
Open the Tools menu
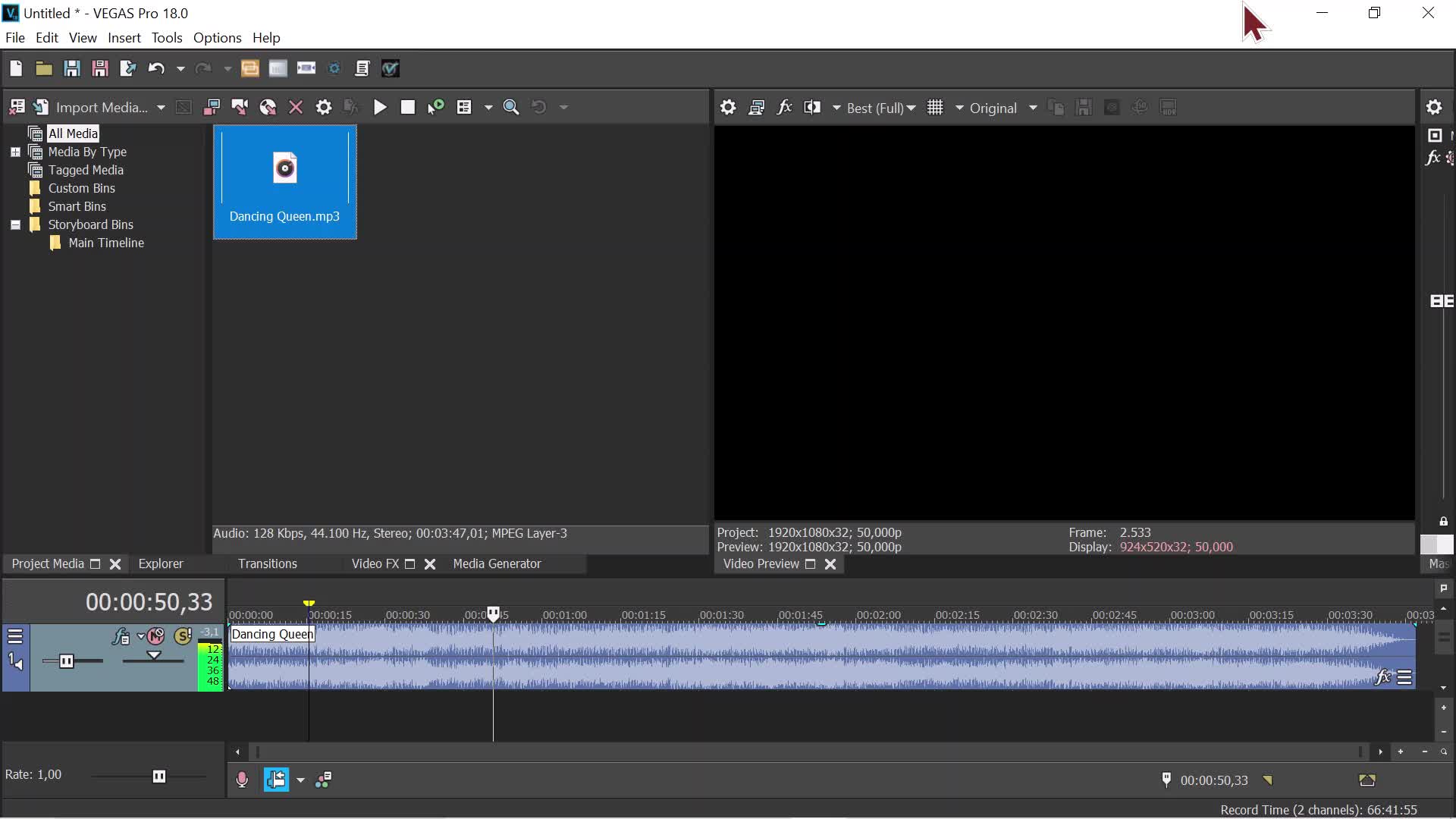coord(166,38)
